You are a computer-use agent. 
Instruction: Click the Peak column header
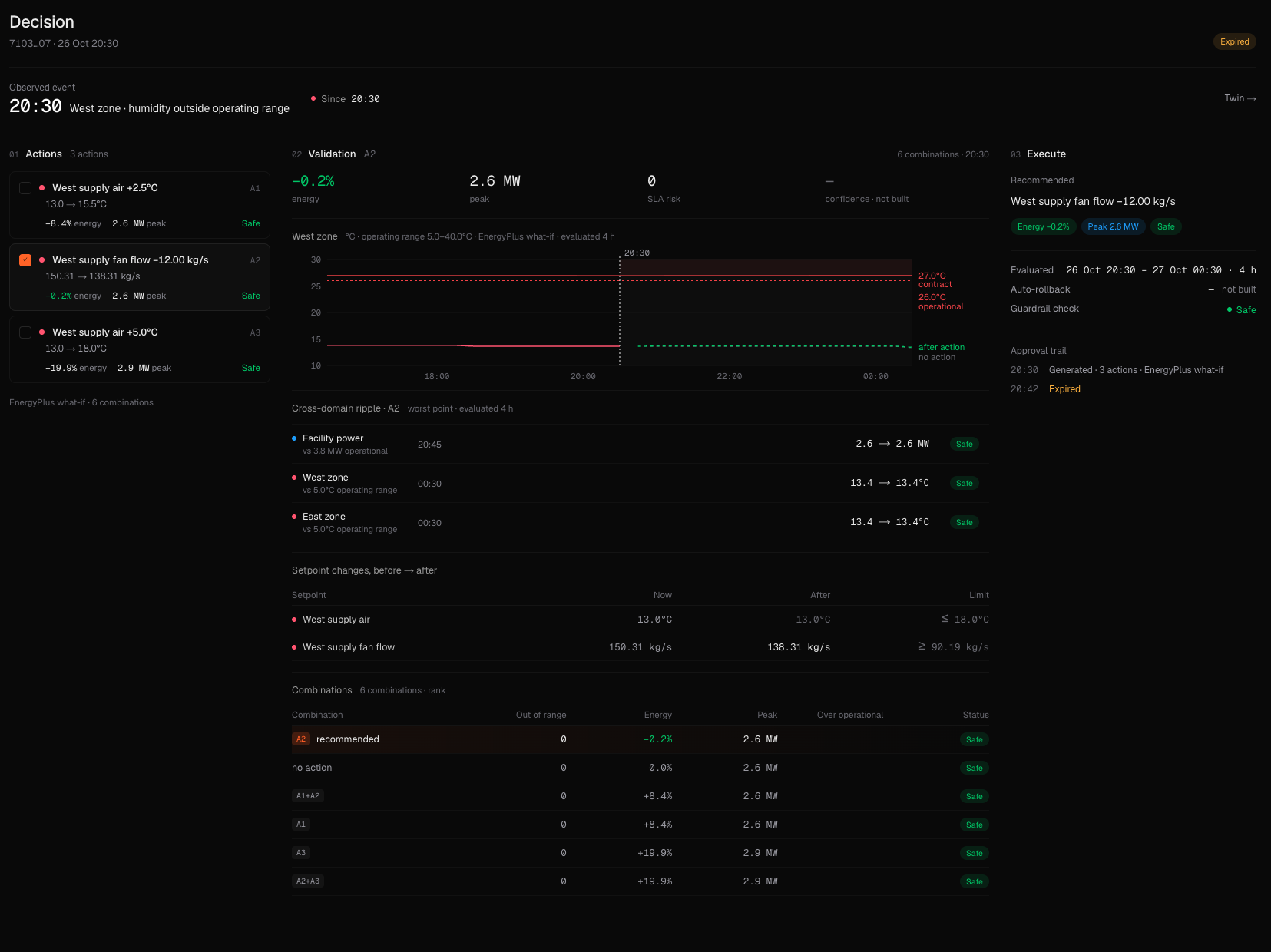pos(767,715)
